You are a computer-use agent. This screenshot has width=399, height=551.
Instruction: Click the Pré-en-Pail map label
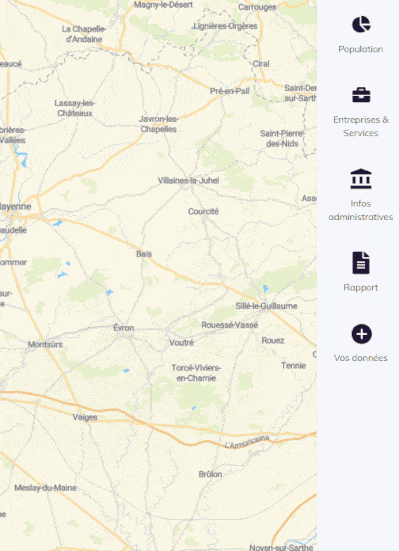(230, 91)
